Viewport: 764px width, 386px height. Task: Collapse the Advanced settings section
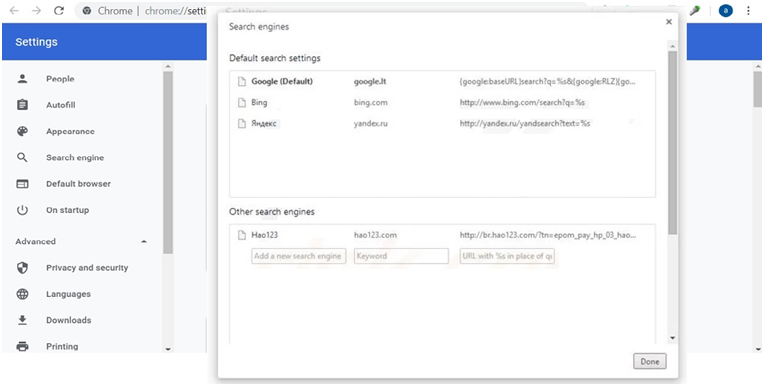[144, 241]
